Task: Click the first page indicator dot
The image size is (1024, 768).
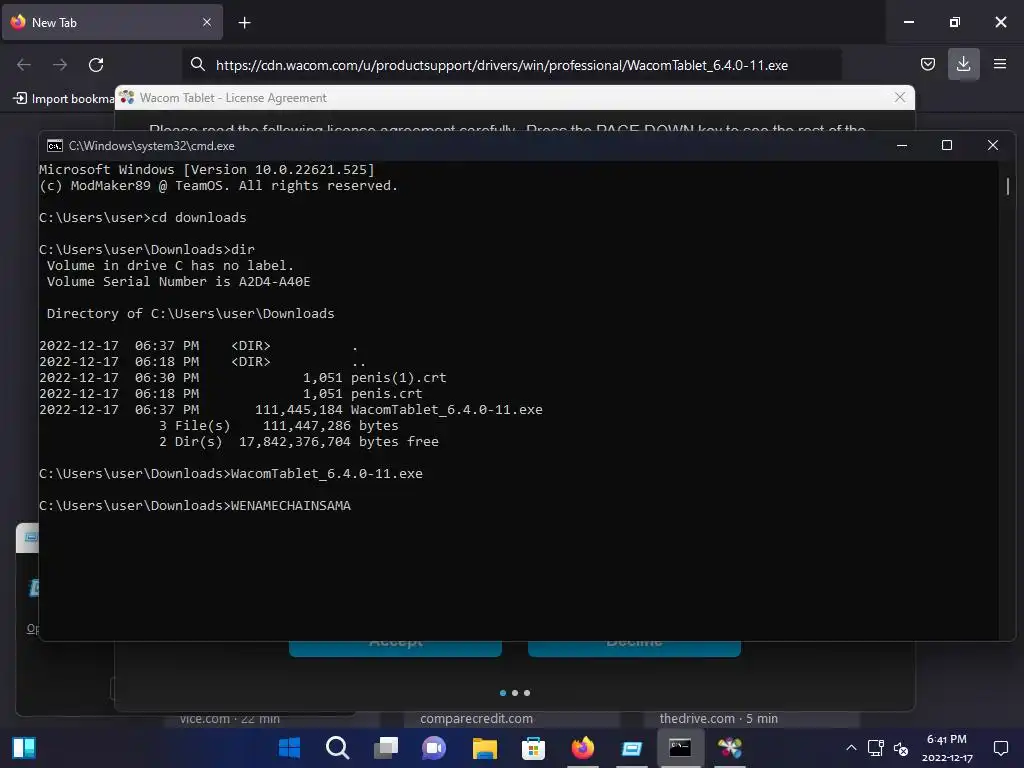Action: pos(503,693)
